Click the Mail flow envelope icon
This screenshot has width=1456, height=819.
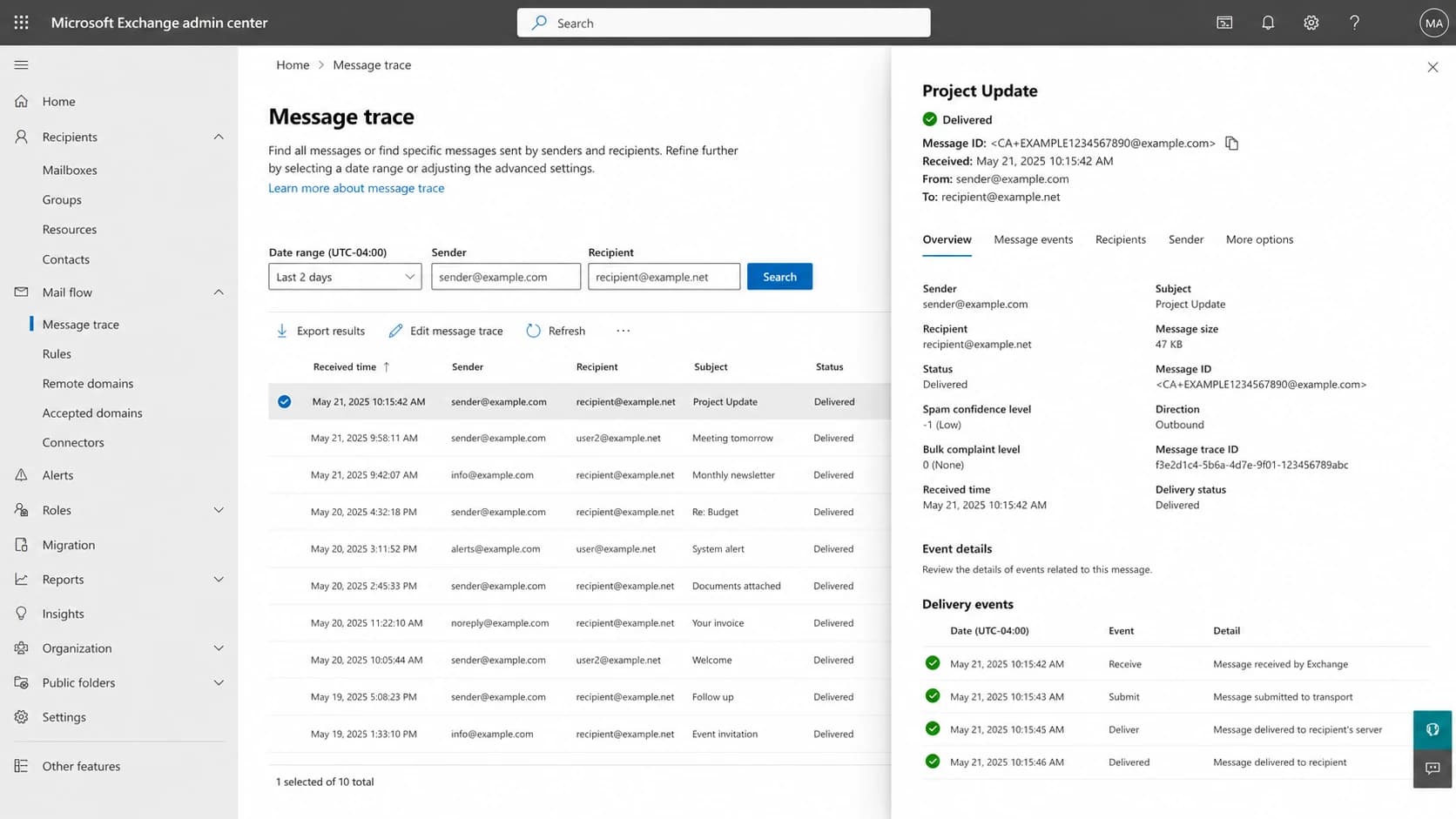(x=22, y=292)
